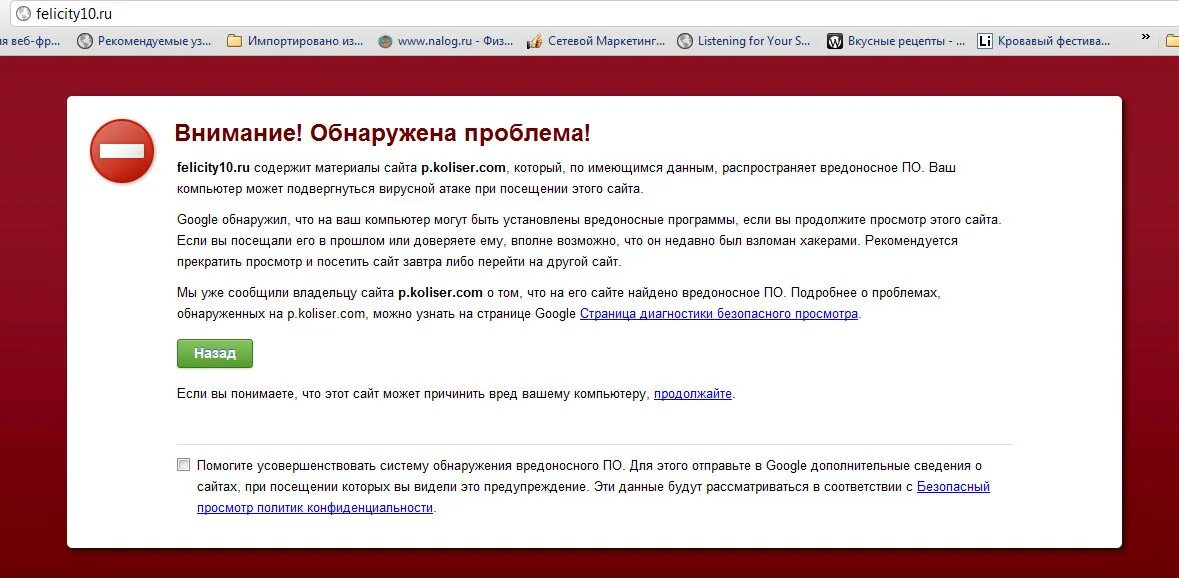Image resolution: width=1179 pixels, height=578 pixels.
Task: Open Страница диагностики безопасного просмотра link
Action: pyautogui.click(x=719, y=314)
